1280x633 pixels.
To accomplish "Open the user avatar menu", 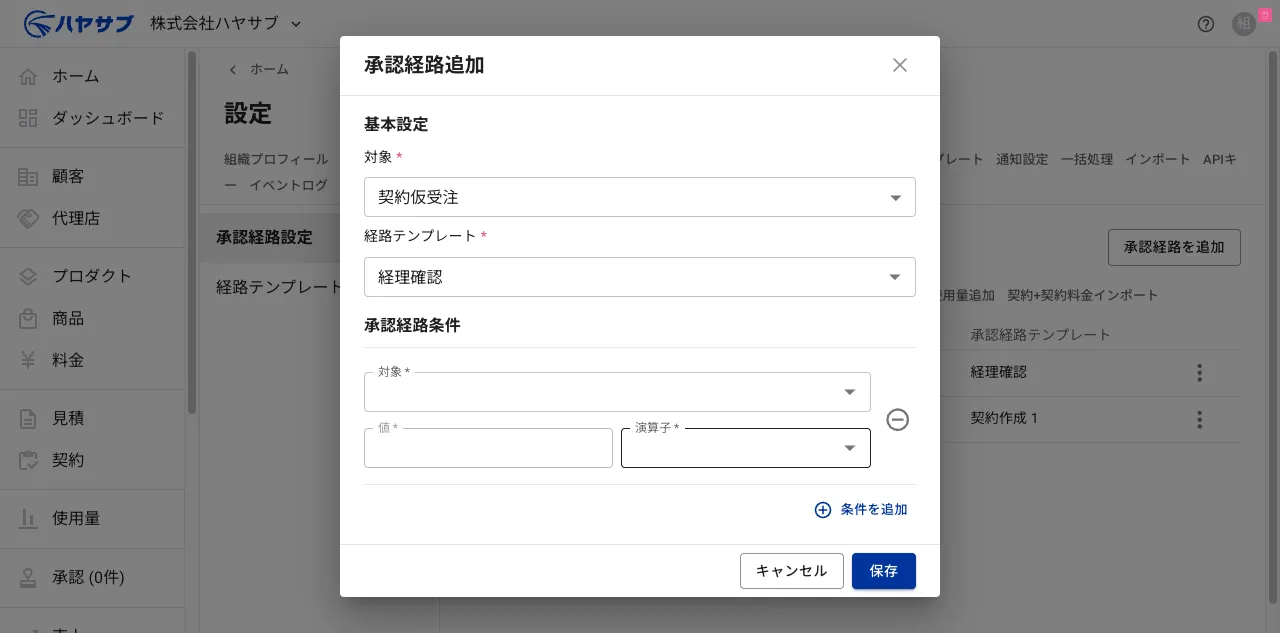I will 1244,24.
